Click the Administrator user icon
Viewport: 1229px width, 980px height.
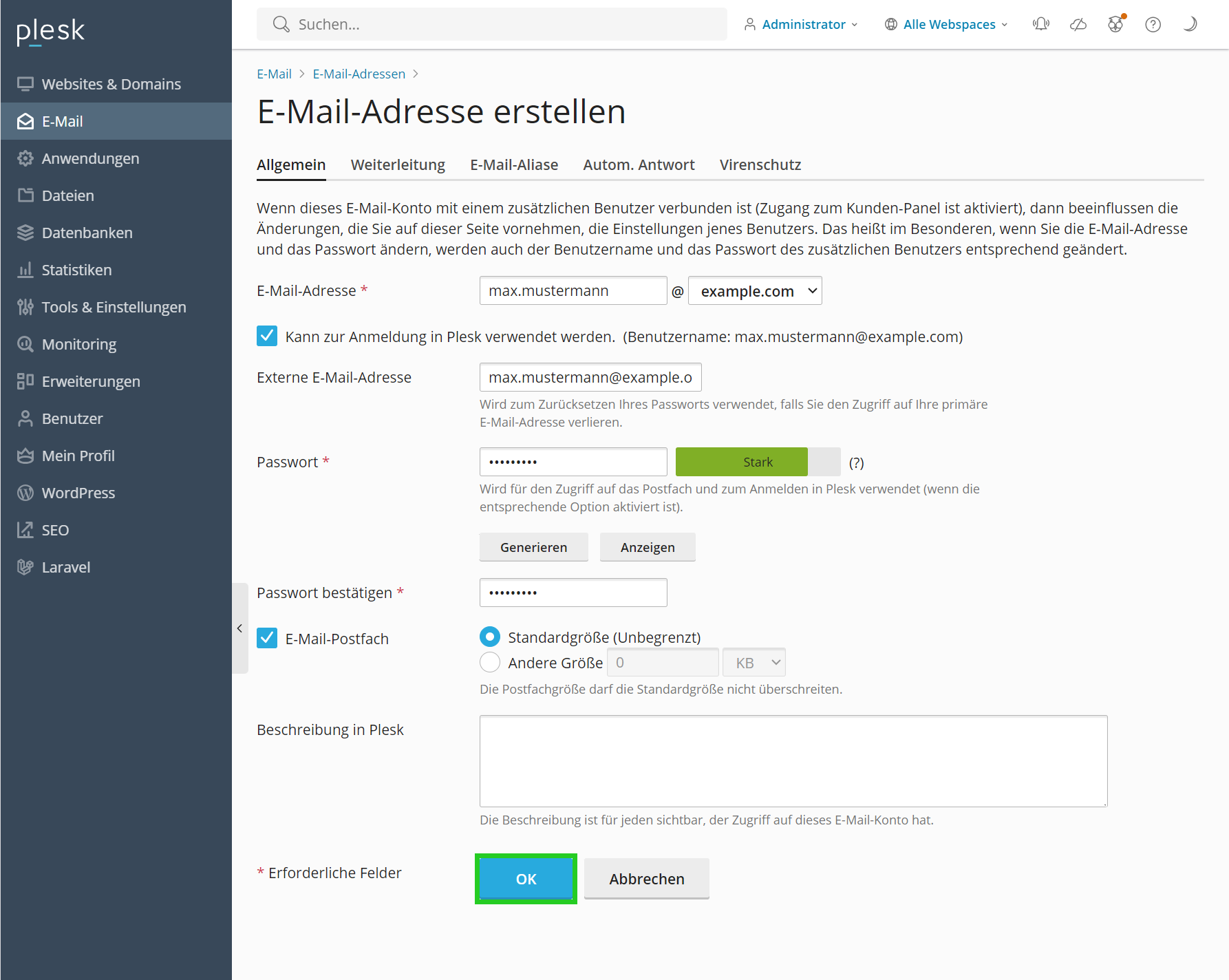[750, 25]
